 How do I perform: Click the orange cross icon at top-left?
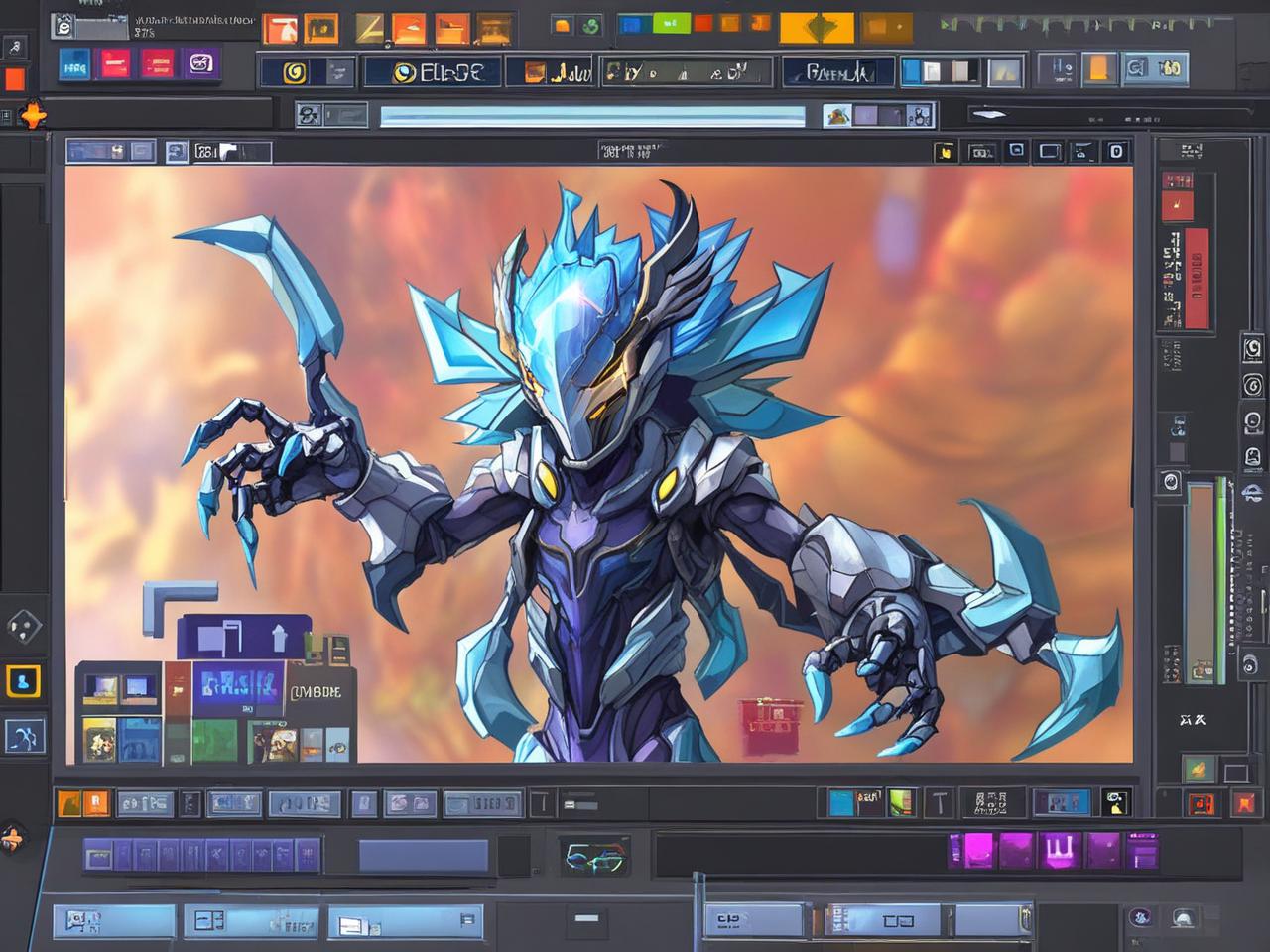[x=33, y=116]
